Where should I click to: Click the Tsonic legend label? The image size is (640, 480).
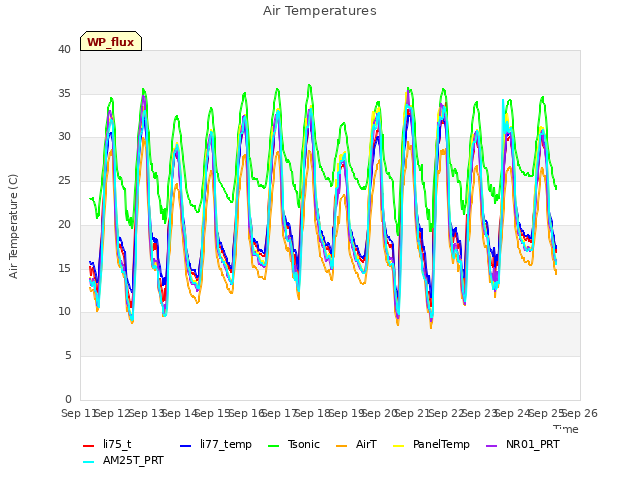coord(304,444)
